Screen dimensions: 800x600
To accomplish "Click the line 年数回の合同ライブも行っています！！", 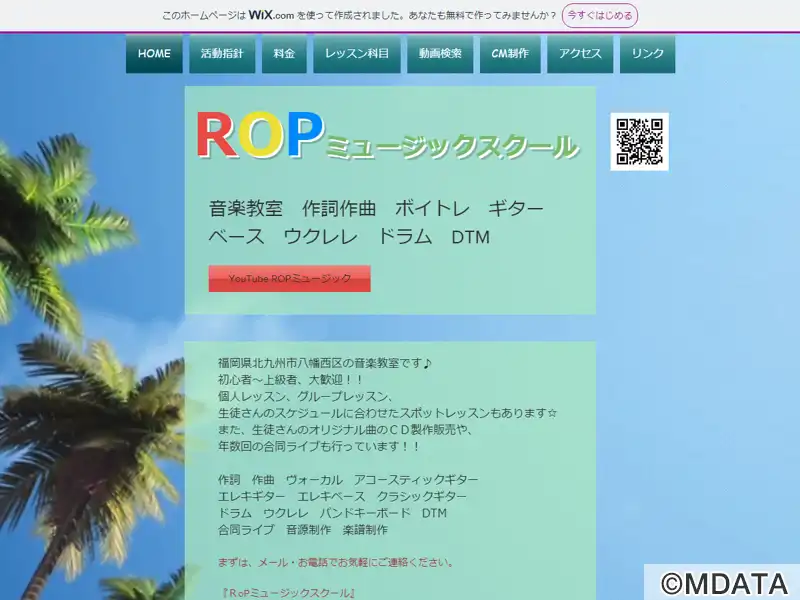I will tap(319, 446).
